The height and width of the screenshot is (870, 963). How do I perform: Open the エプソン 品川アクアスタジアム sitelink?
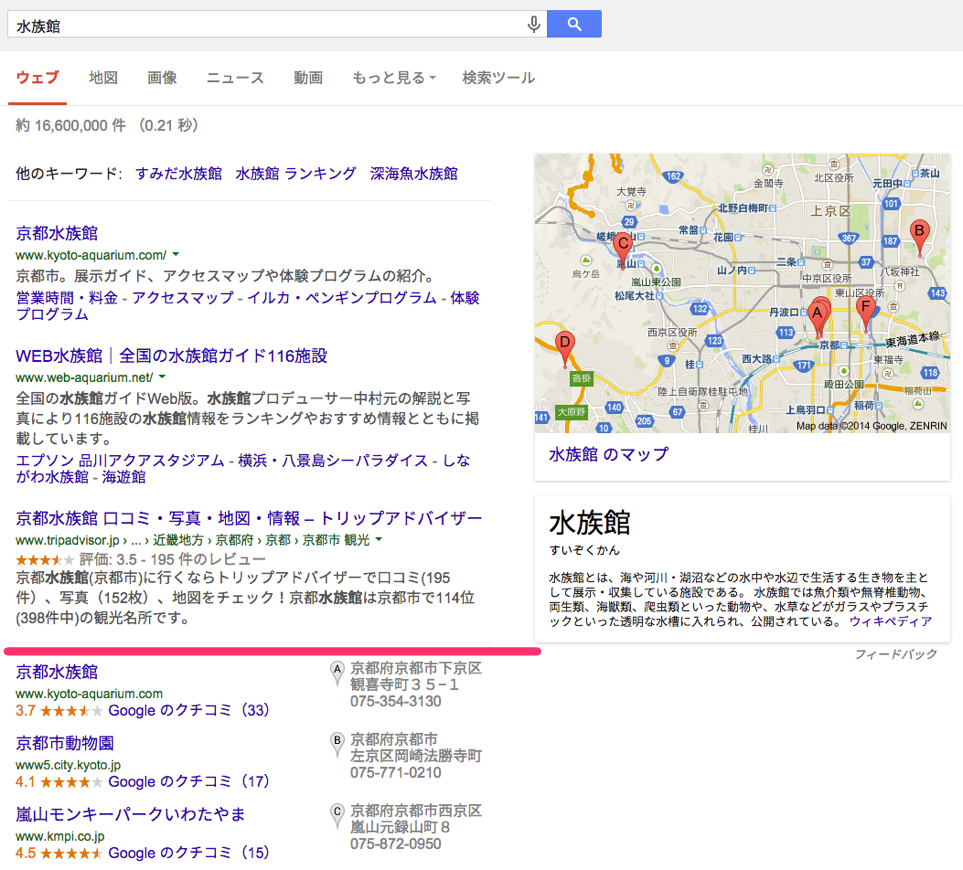[x=120, y=460]
